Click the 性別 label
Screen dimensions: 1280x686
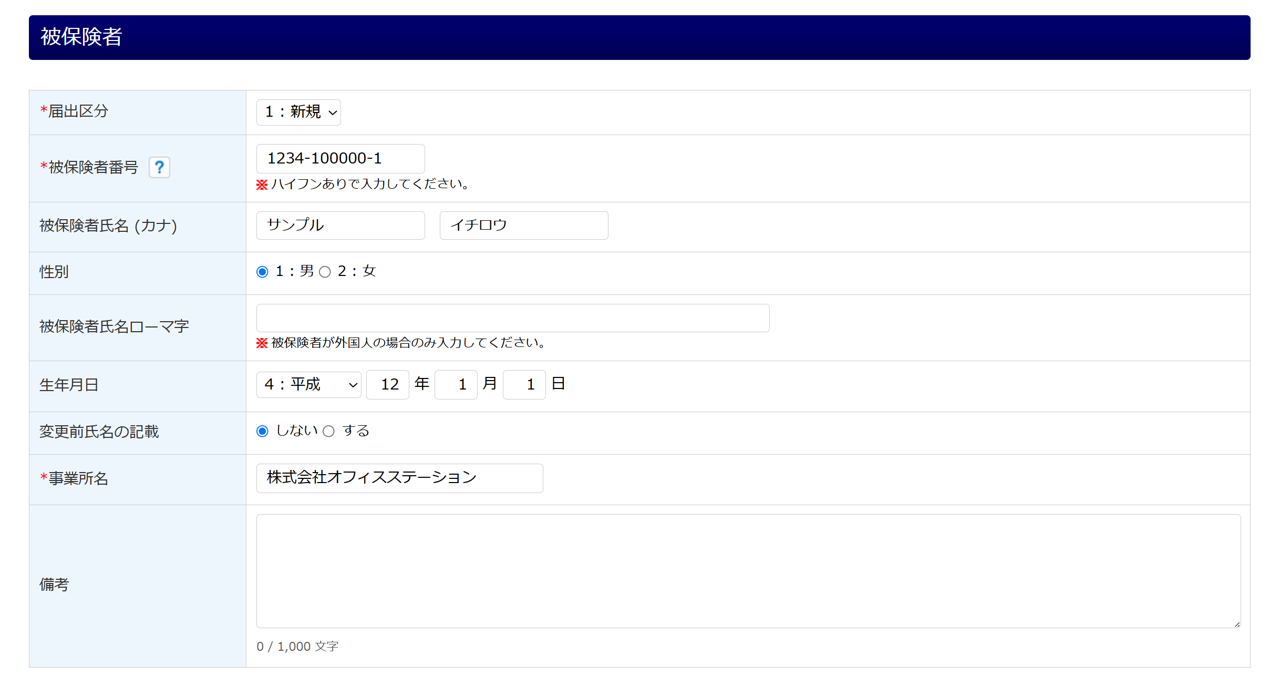[54, 272]
